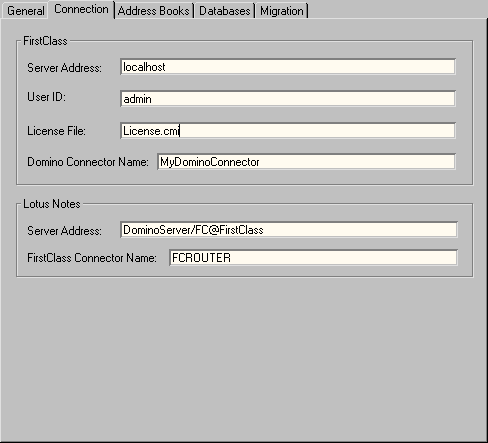488x443 pixels.
Task: Click the User ID field showing admin
Action: pyautogui.click(x=288, y=99)
